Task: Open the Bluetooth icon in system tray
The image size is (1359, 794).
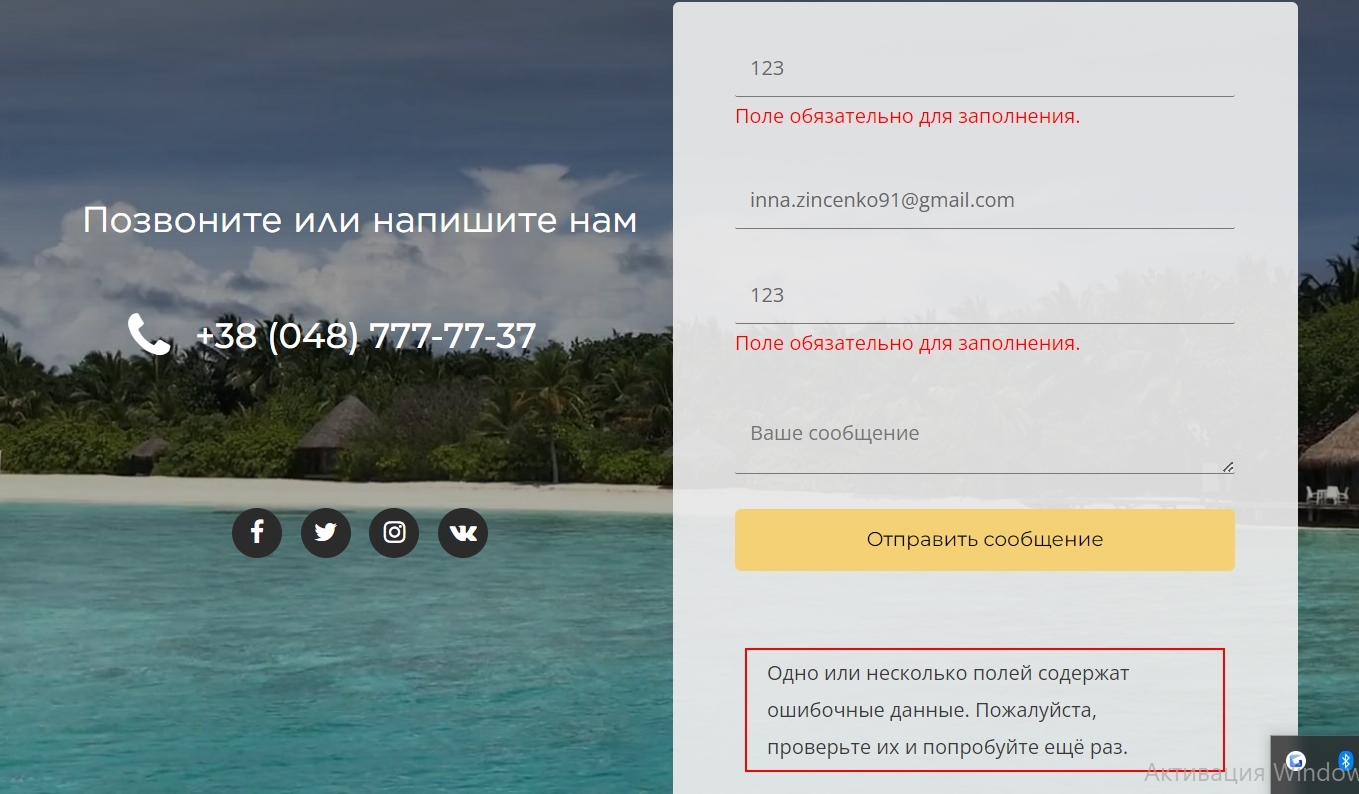Action: 1345,761
